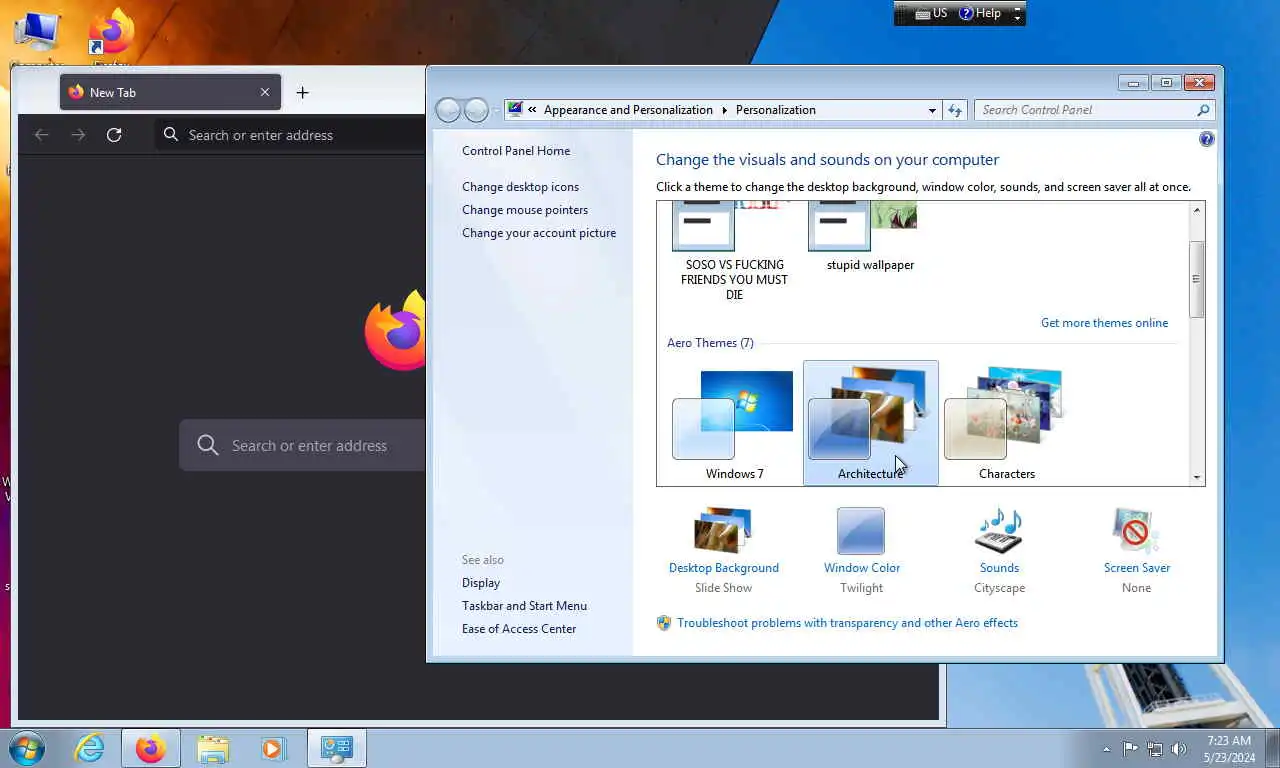This screenshot has height=768, width=1280.
Task: Open Change desktop icons link
Action: 520,187
